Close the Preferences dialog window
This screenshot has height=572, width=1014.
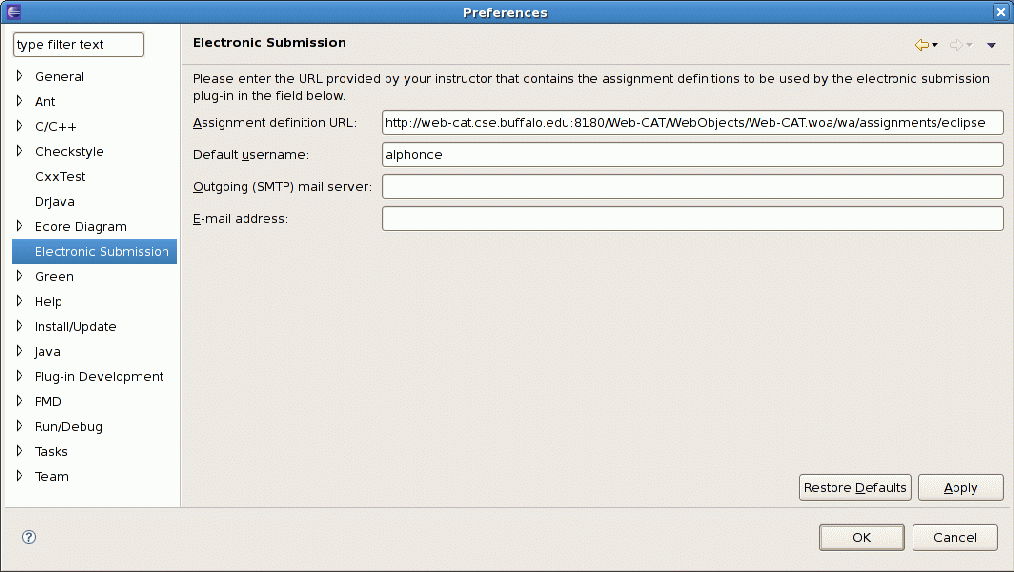(1000, 12)
